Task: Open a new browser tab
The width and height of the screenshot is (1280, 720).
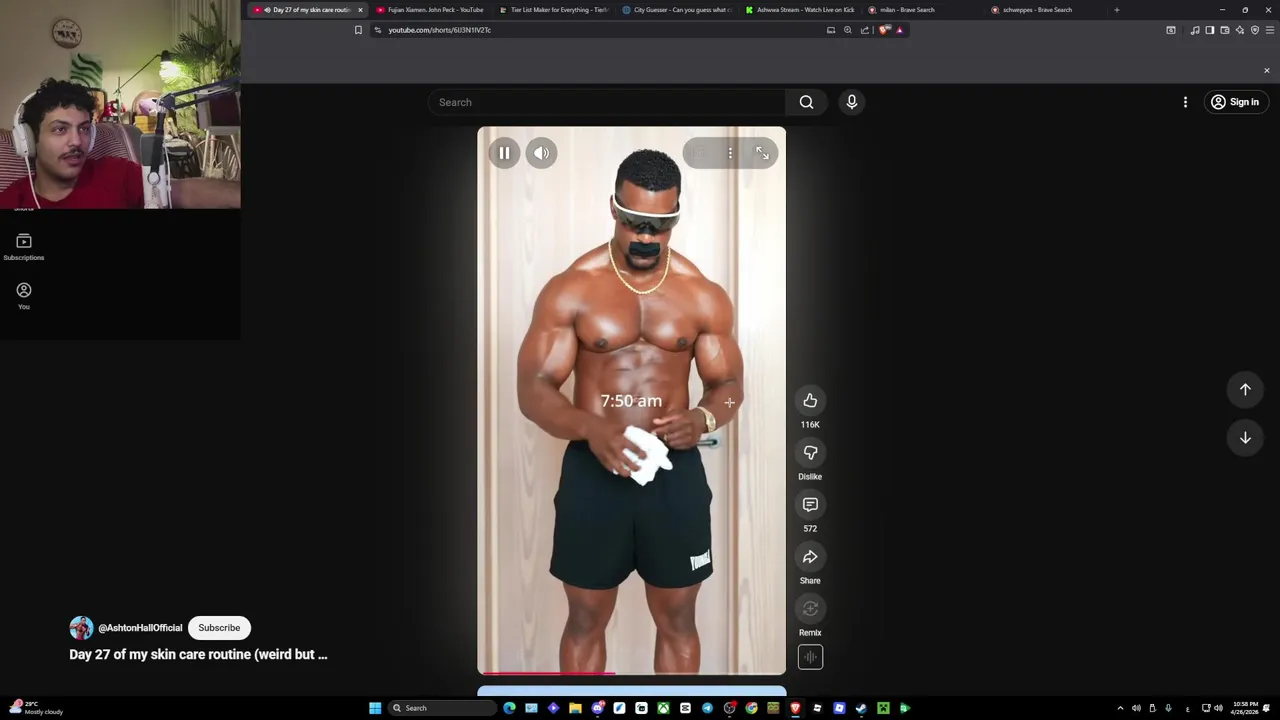Action: [x=1117, y=10]
